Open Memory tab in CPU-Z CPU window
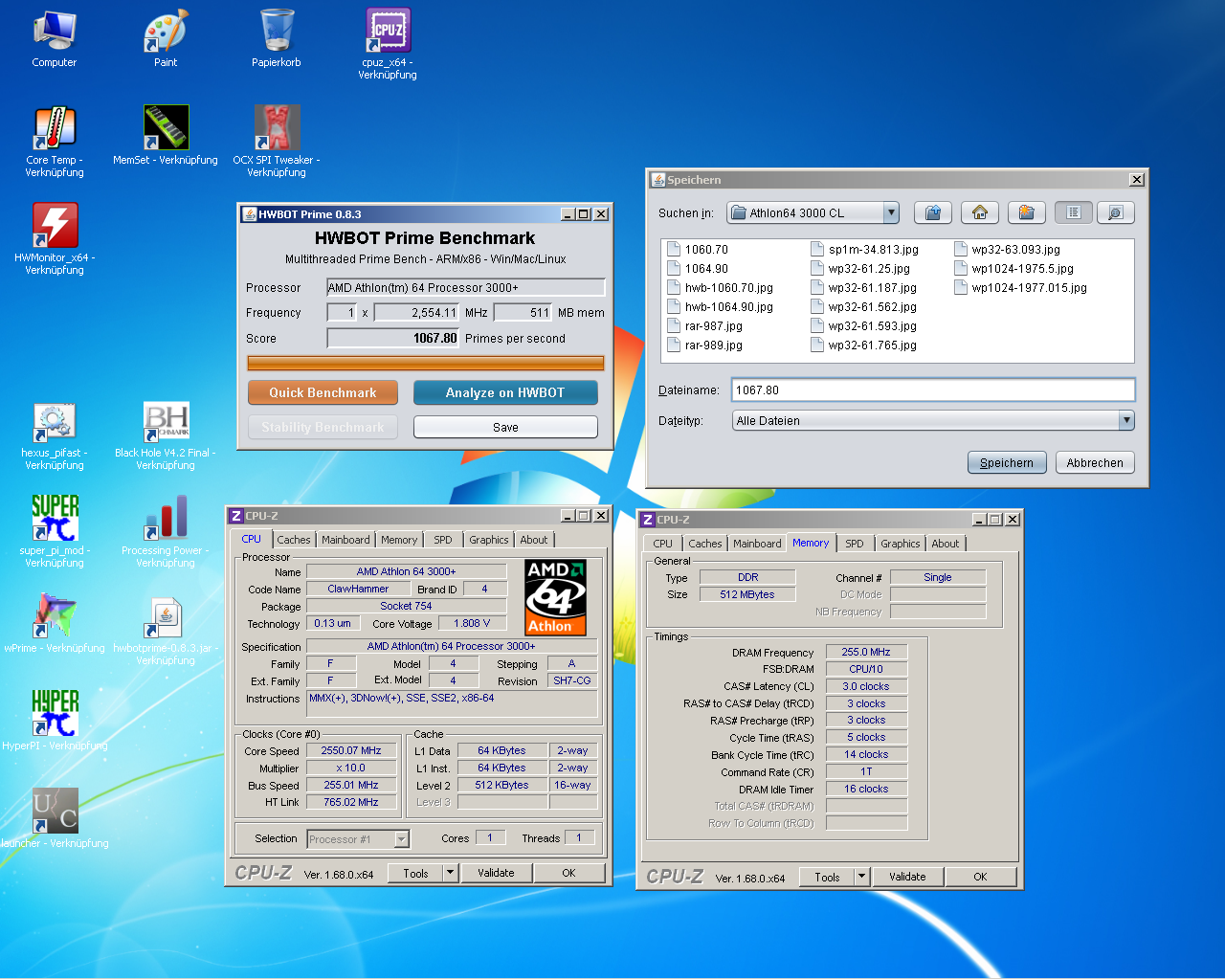The width and height of the screenshot is (1225, 980). click(x=399, y=540)
